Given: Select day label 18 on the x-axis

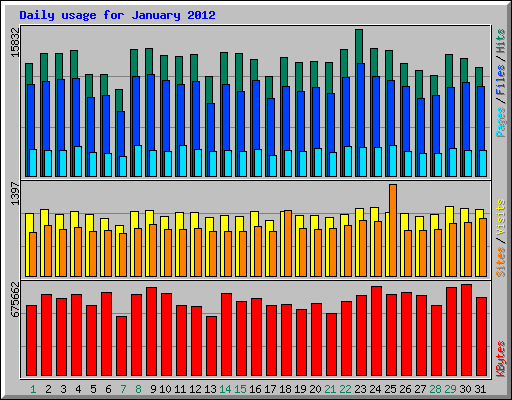Looking at the screenshot, I should [x=285, y=389].
